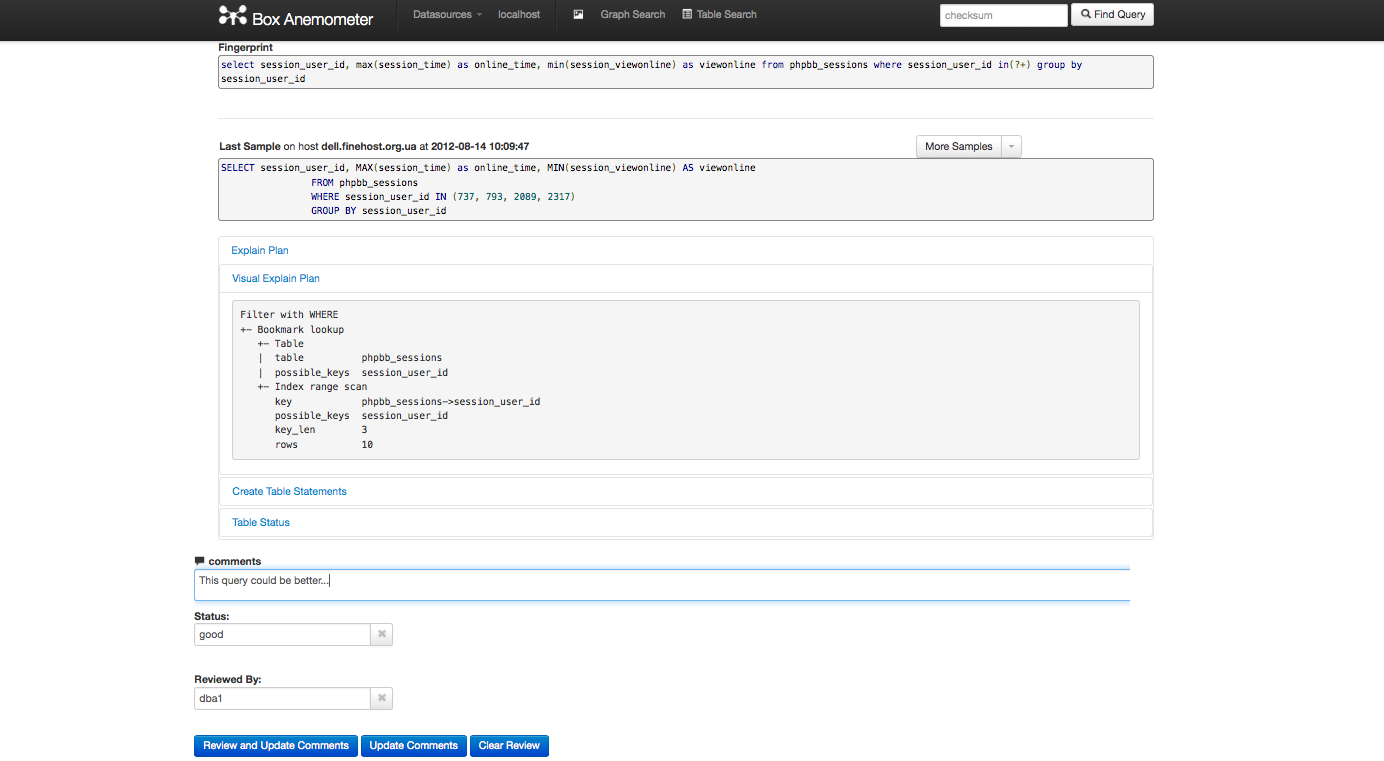Open the More Samples caret dropdown

(x=1010, y=146)
